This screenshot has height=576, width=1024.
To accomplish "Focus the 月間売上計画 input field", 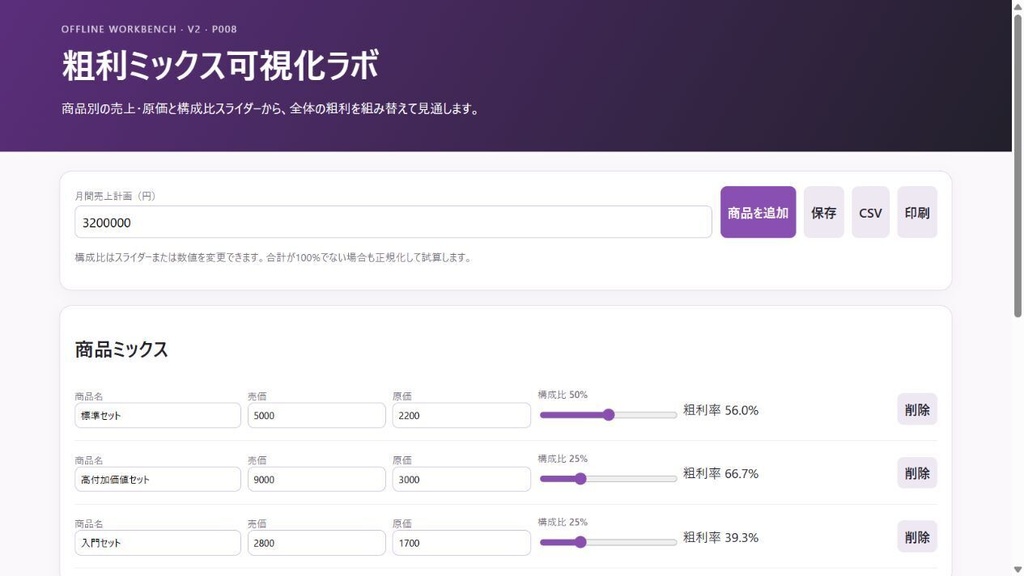I will point(393,222).
